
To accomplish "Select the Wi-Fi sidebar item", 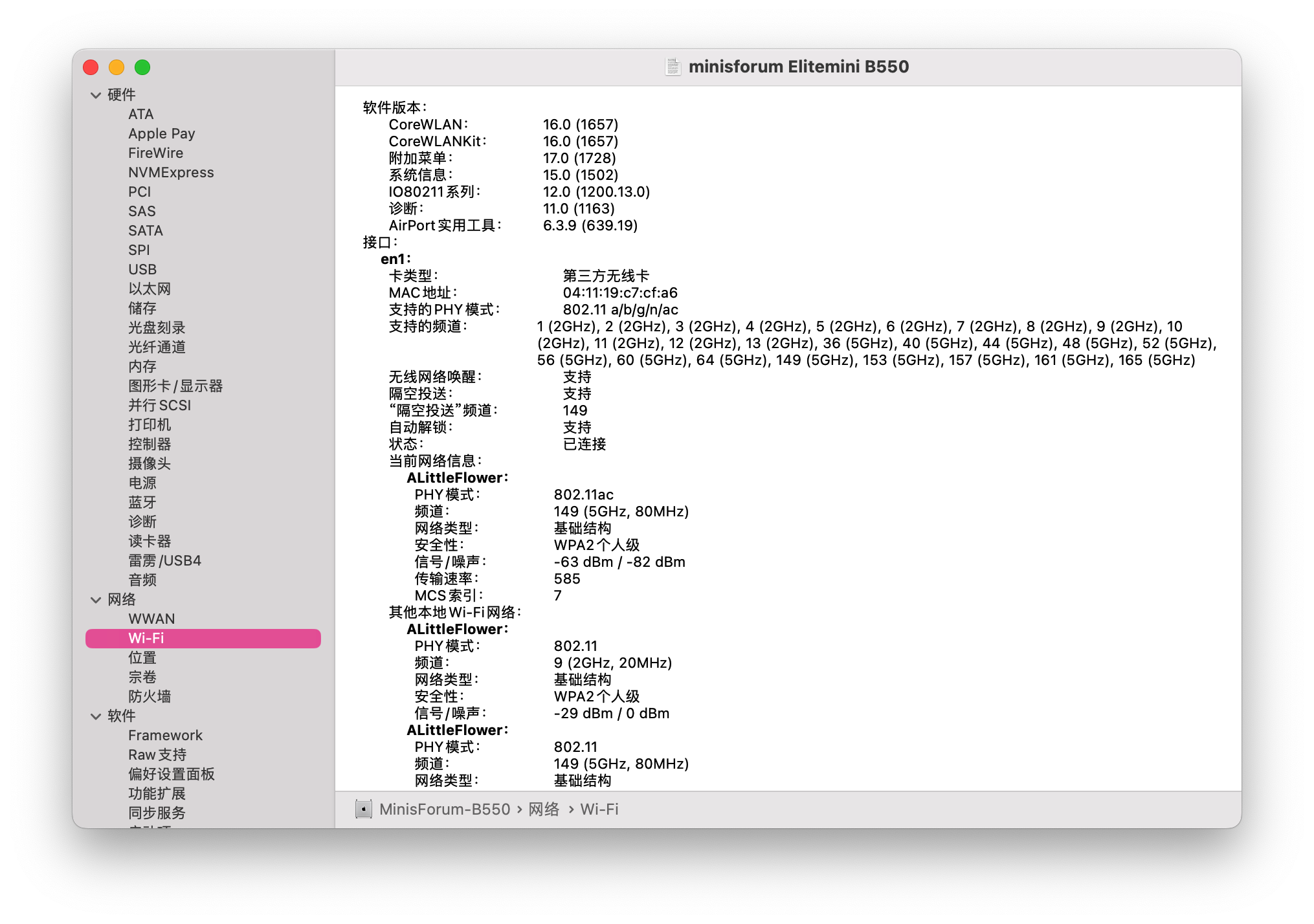I will coord(203,638).
